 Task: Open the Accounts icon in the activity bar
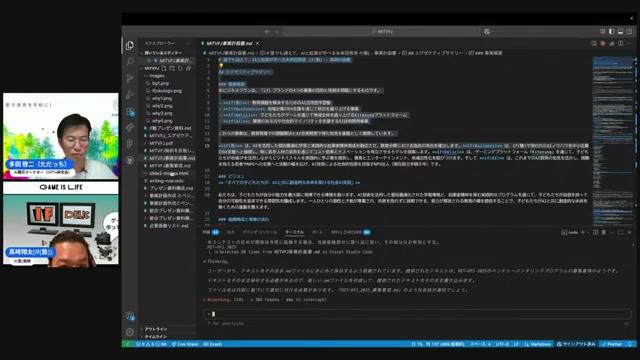pyautogui.click(x=130, y=316)
